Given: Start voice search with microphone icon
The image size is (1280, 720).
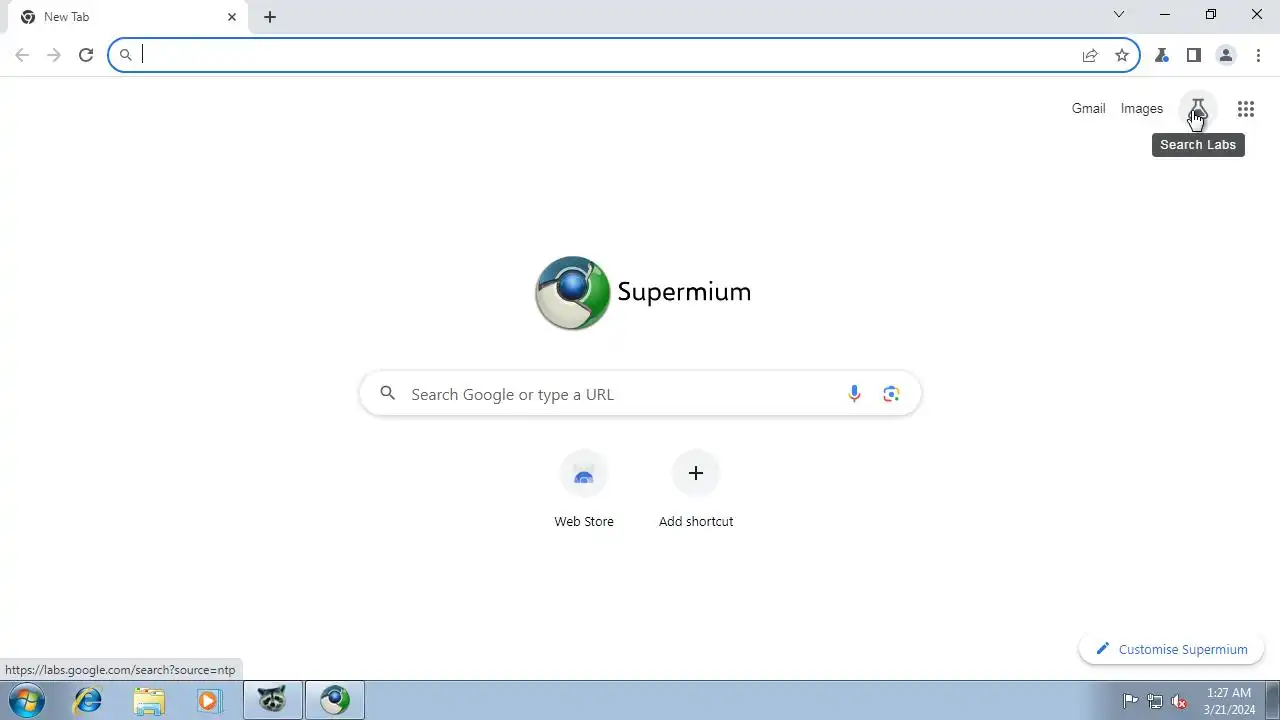Looking at the screenshot, I should tap(854, 394).
